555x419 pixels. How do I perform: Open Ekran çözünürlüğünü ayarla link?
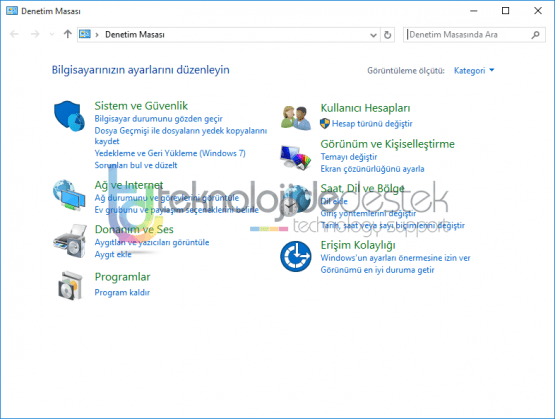[372, 169]
